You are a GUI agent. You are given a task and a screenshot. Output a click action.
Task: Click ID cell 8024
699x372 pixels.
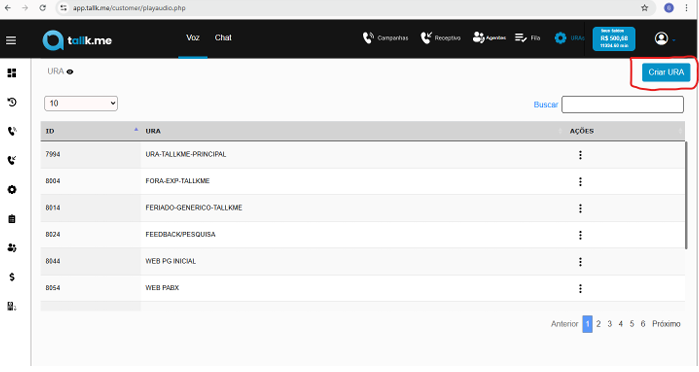[53, 235]
